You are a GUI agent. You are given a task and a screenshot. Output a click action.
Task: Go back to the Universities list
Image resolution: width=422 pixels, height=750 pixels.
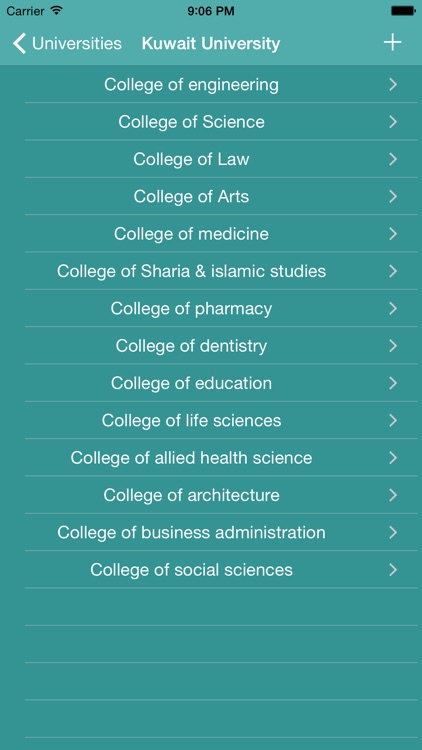[x=67, y=43]
